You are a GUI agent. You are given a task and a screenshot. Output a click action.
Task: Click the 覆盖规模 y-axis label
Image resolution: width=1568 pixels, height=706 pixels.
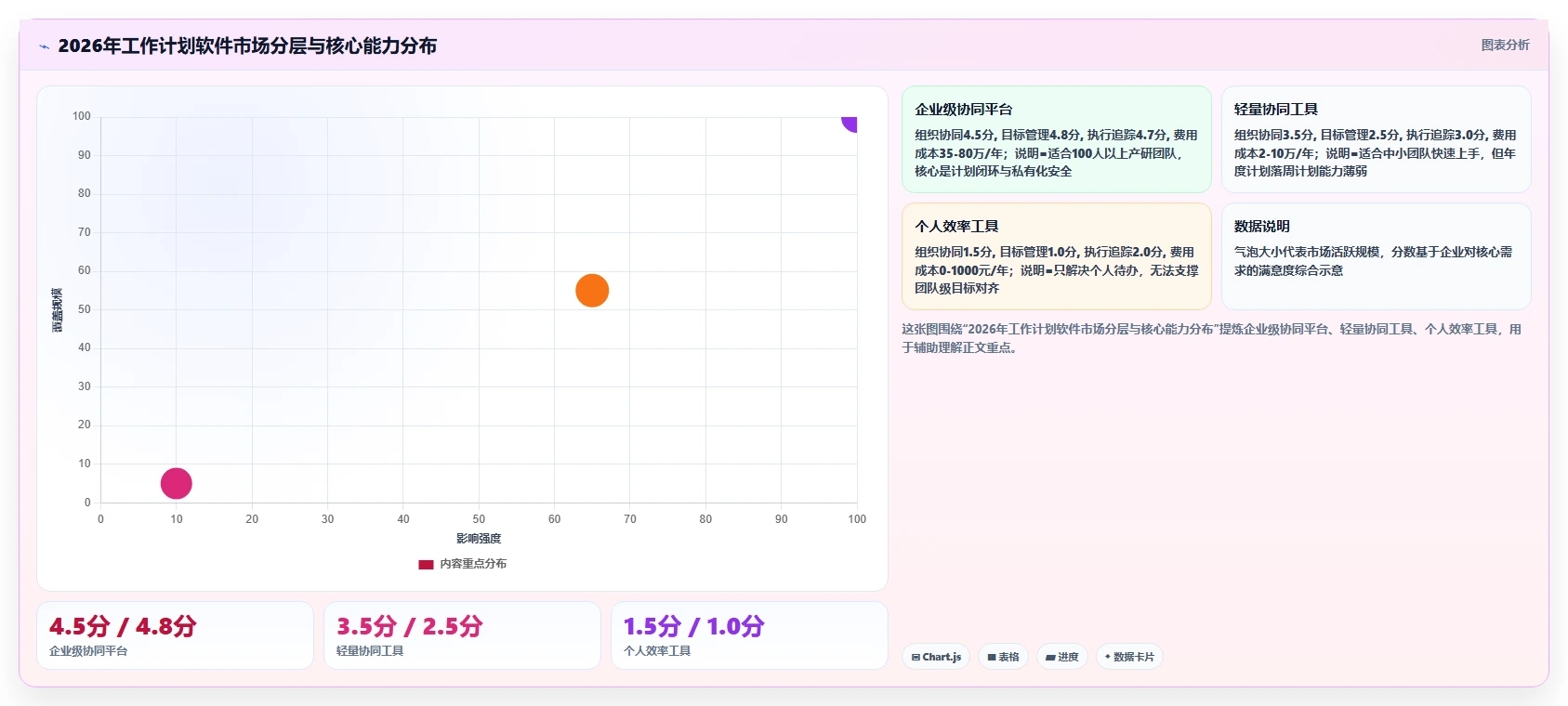coord(58,310)
